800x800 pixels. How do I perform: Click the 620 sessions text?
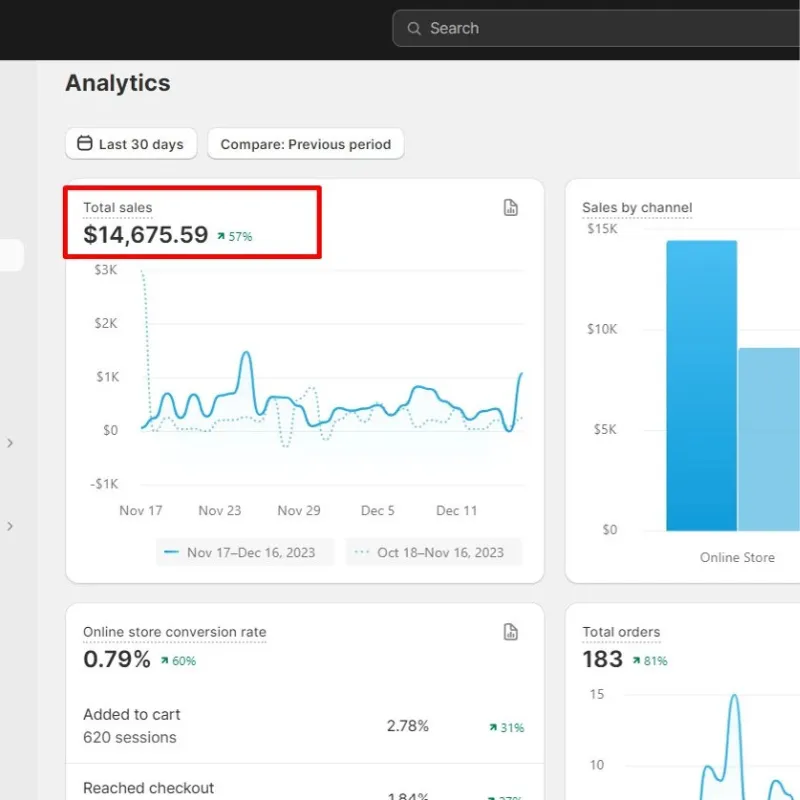pos(130,738)
